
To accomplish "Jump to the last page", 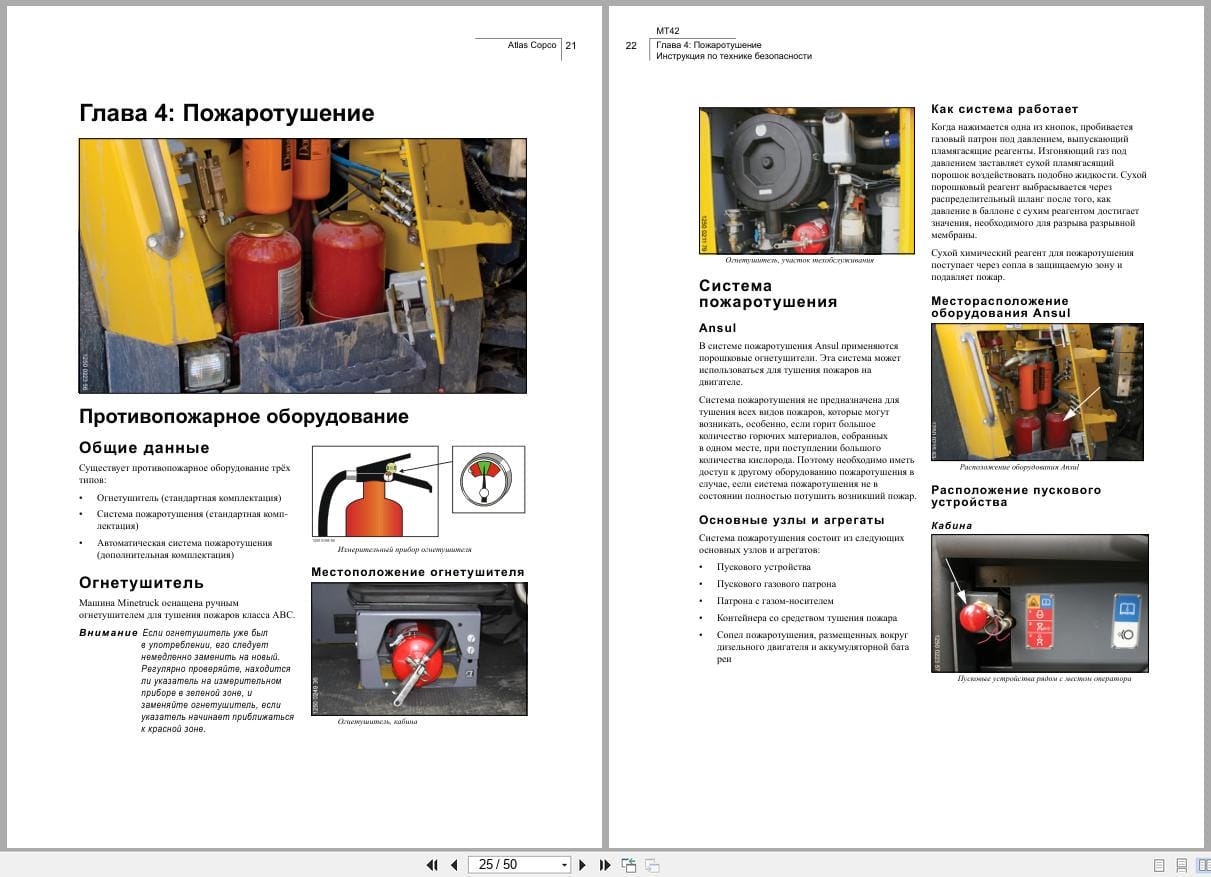I will [x=604, y=865].
